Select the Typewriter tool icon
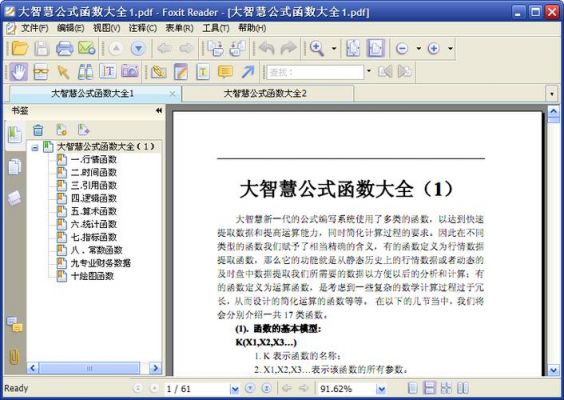 click(x=203, y=72)
